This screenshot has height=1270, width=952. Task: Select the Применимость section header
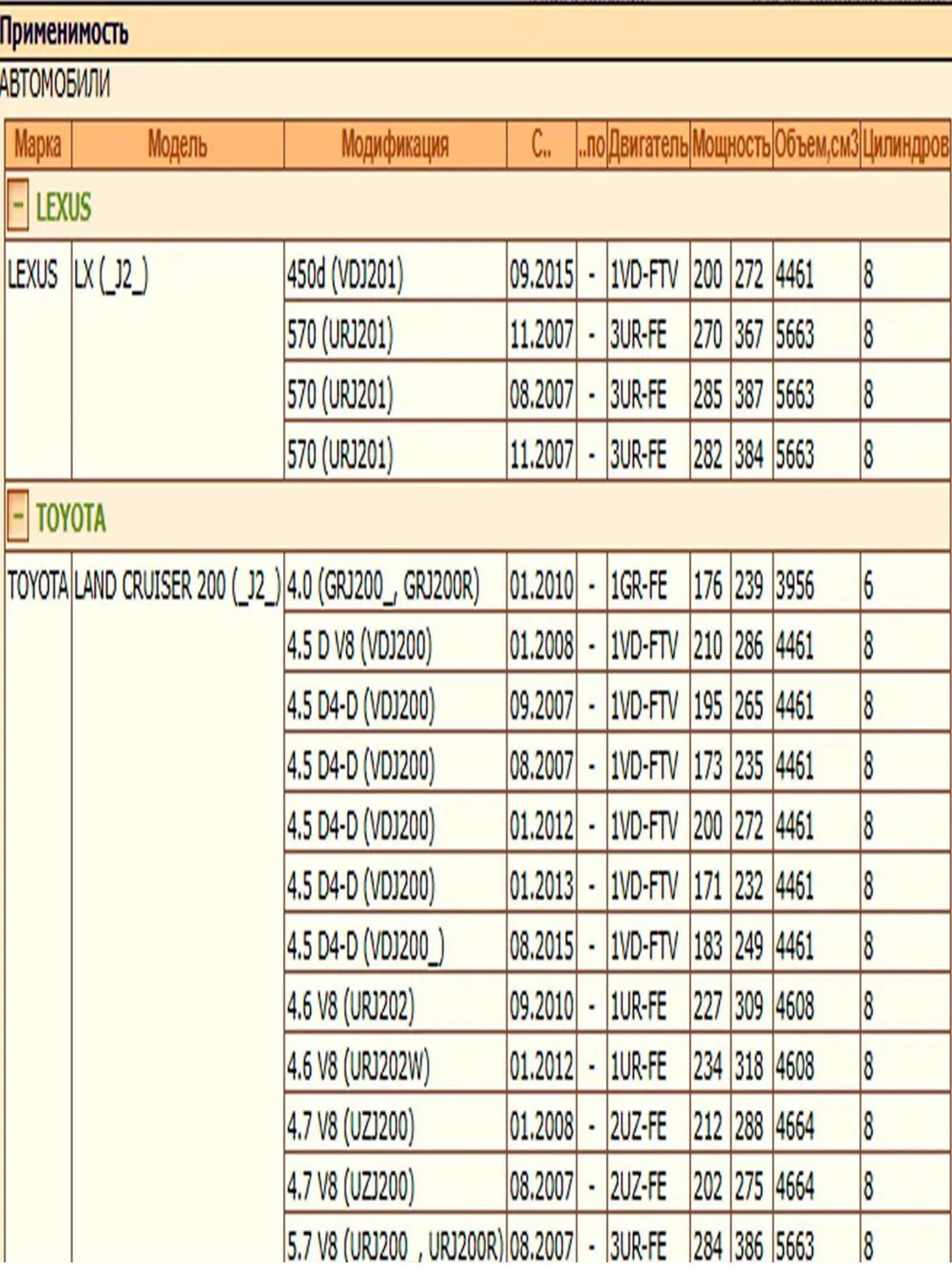tap(64, 33)
